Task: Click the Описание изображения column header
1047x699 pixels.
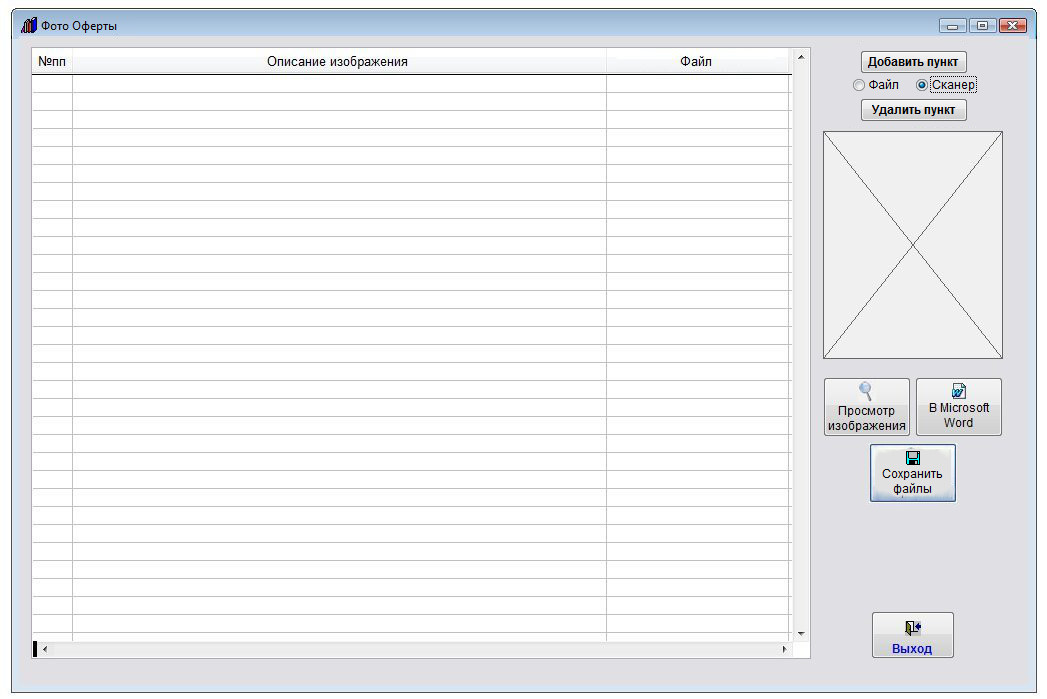Action: (x=339, y=61)
